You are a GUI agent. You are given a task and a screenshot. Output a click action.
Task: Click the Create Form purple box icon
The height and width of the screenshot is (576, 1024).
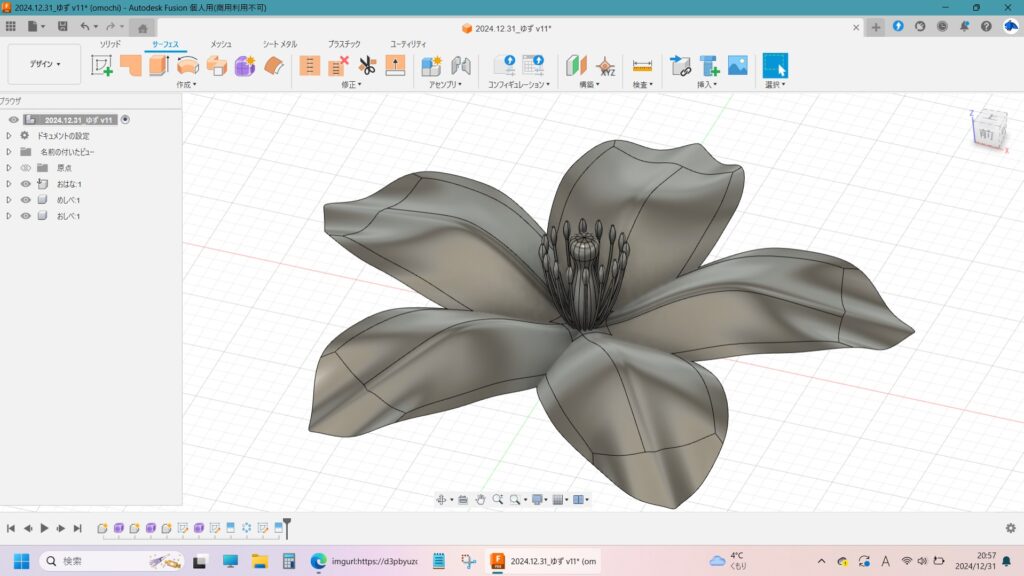point(245,66)
